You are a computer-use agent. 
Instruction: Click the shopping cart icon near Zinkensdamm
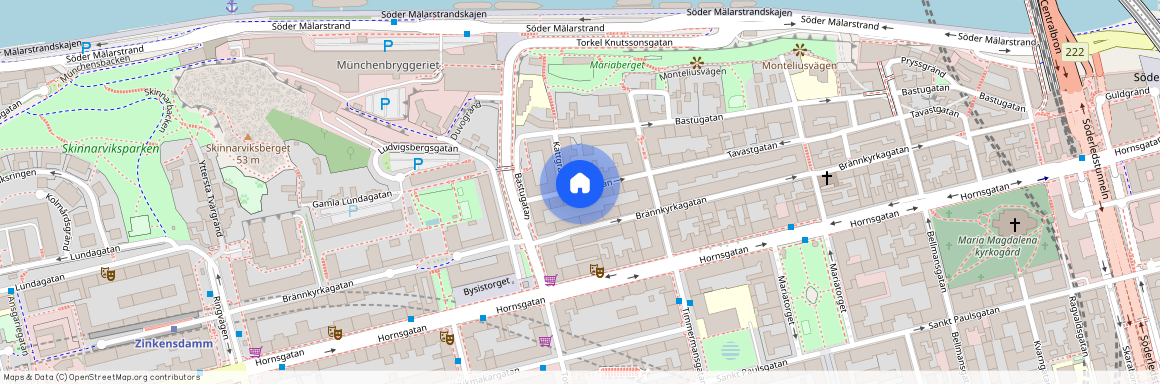point(255,351)
